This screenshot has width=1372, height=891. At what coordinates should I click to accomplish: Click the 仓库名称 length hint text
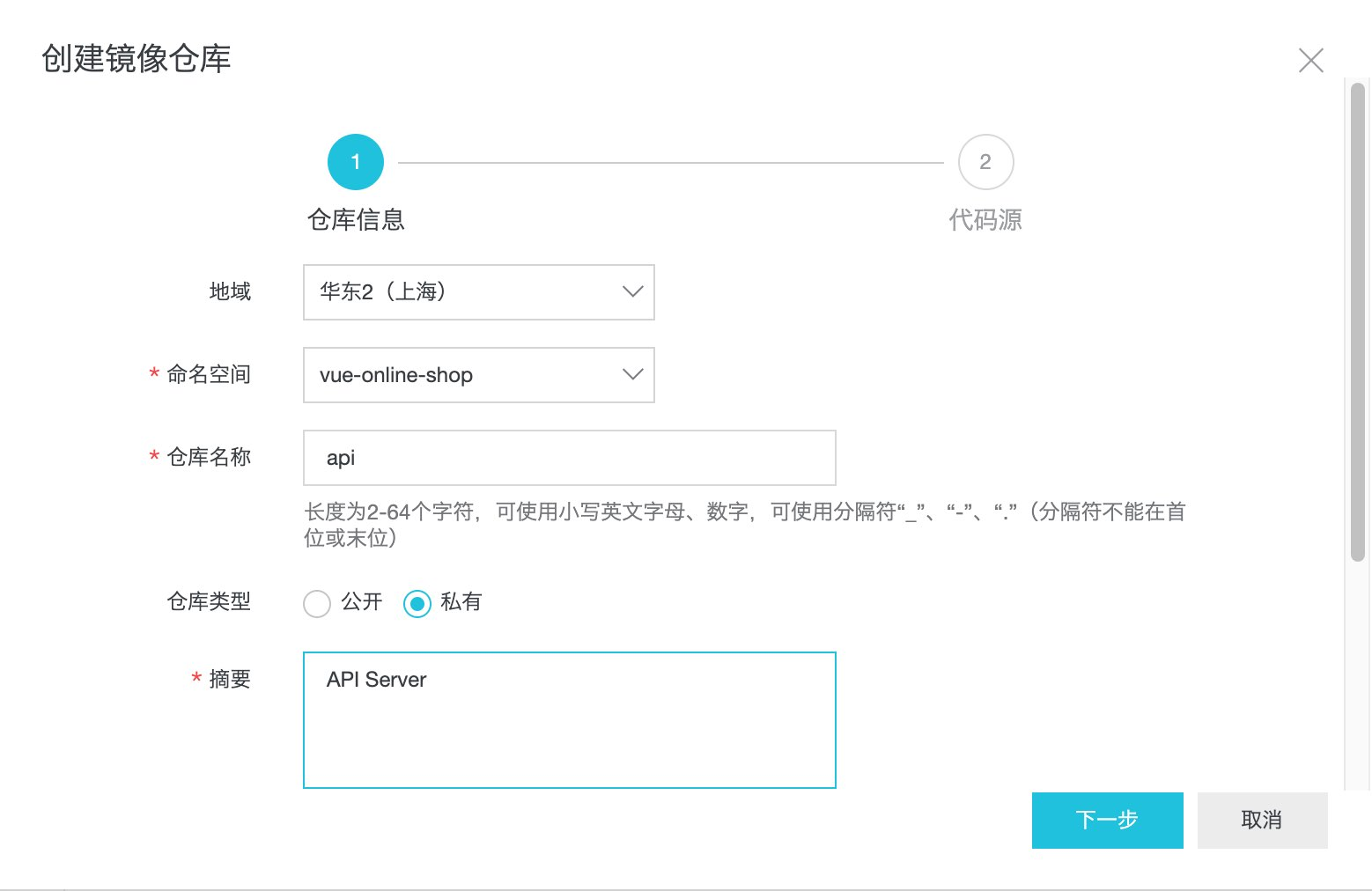click(745, 525)
